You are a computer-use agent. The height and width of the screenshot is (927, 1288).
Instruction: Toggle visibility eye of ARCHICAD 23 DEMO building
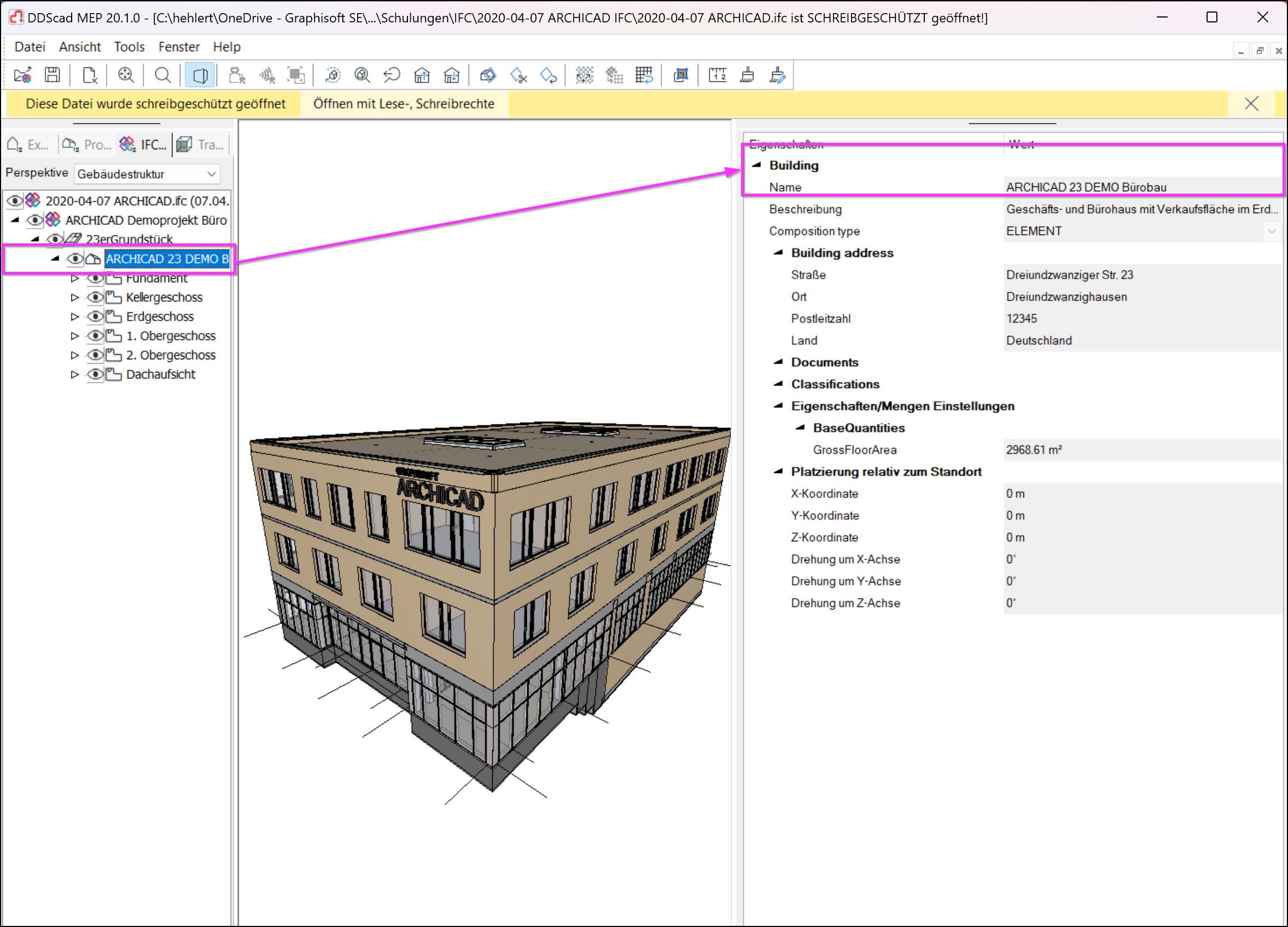click(x=75, y=259)
